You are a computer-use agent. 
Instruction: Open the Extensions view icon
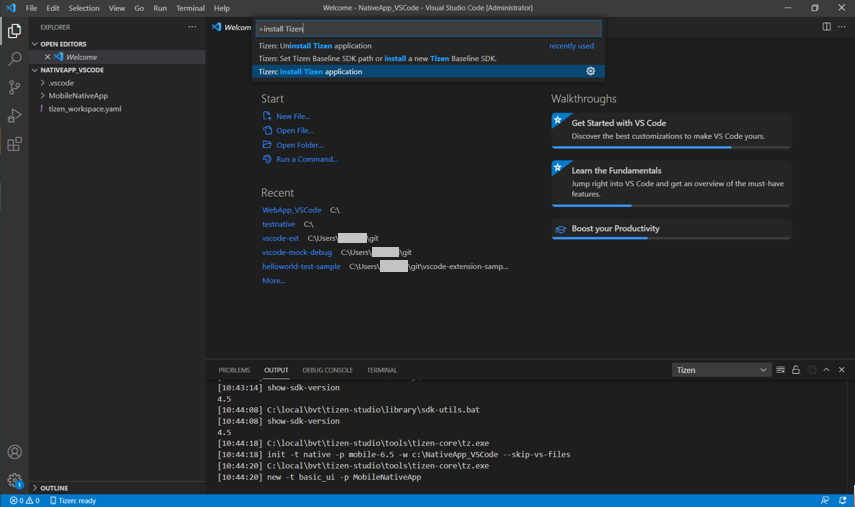click(14, 145)
